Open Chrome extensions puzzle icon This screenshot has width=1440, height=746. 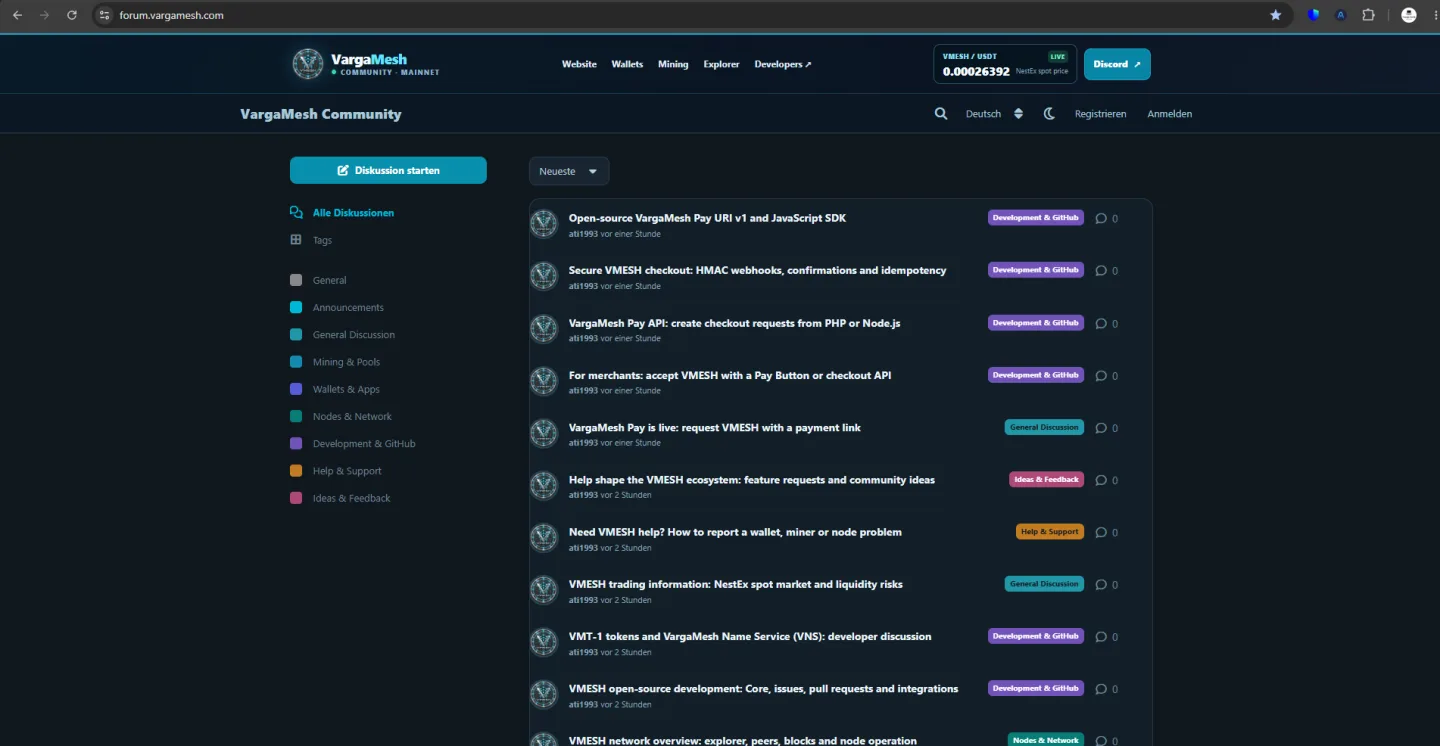click(1369, 15)
